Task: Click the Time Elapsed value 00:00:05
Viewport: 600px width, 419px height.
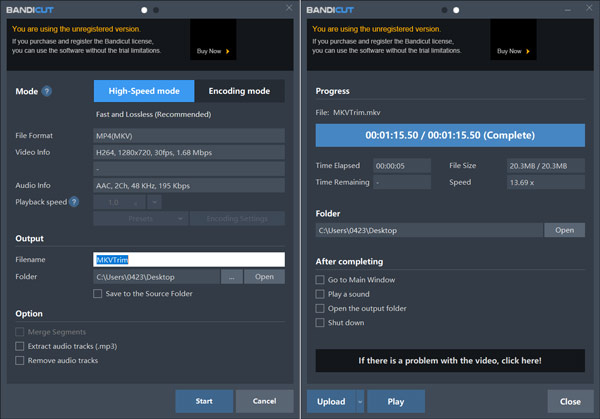Action: click(x=402, y=166)
